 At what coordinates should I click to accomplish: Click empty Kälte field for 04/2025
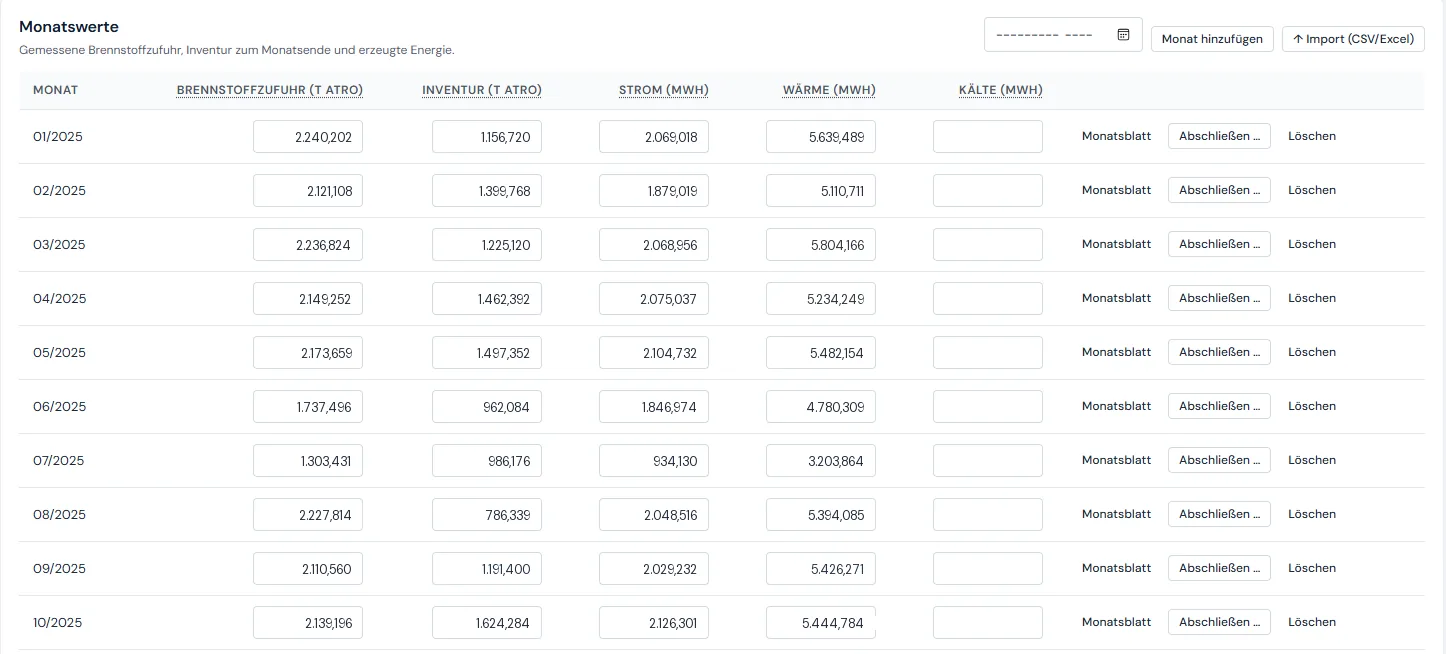tap(988, 298)
